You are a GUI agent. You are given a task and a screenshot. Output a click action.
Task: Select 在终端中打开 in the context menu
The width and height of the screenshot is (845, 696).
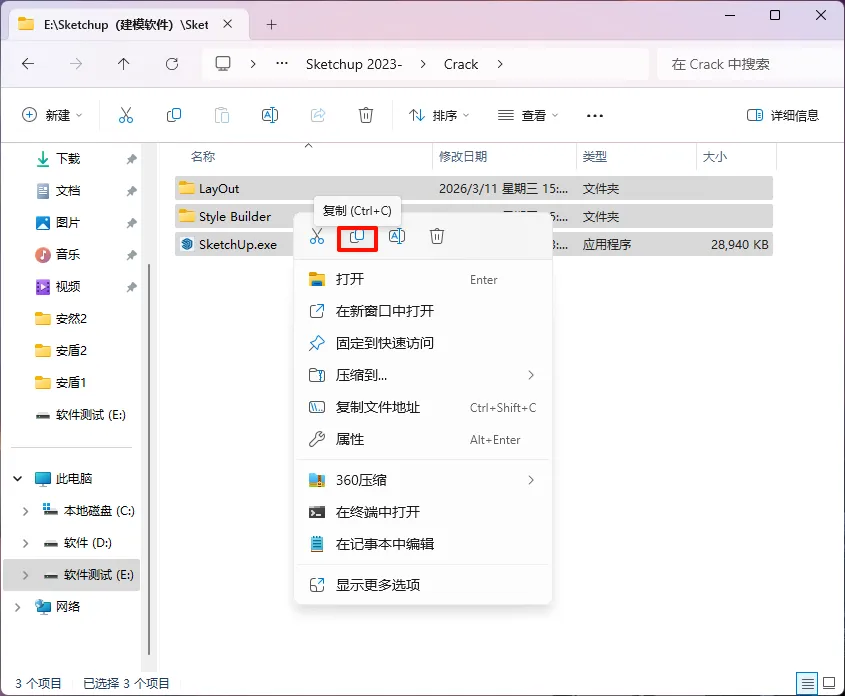[423, 512]
